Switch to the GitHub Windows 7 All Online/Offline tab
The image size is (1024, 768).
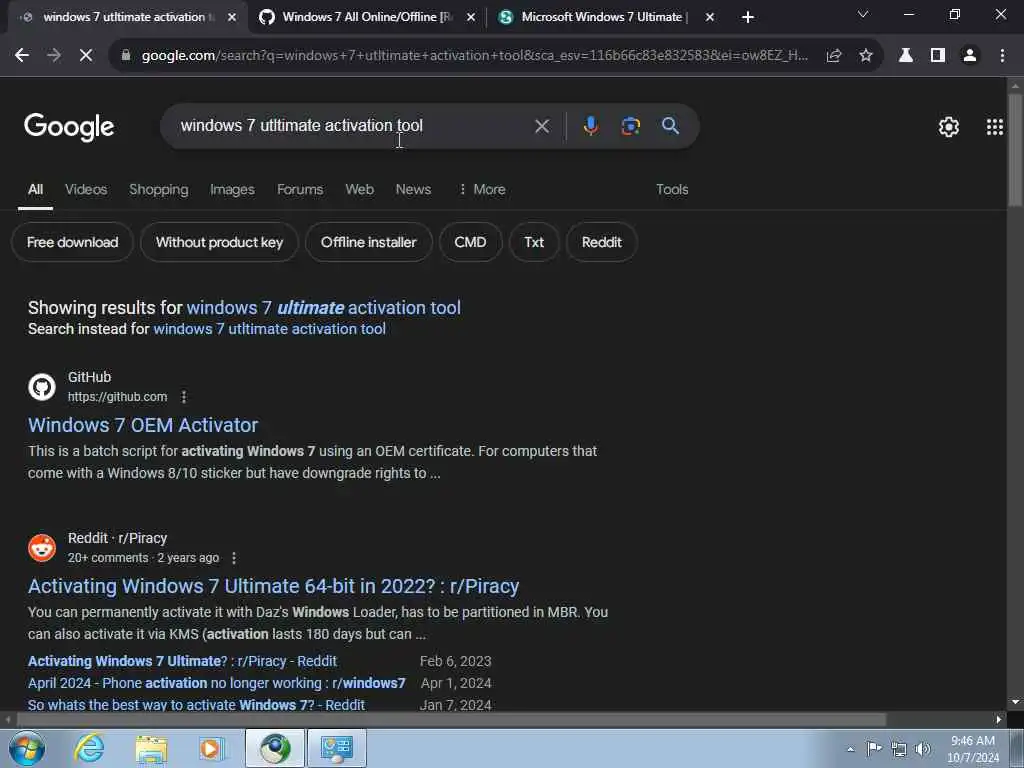click(366, 17)
